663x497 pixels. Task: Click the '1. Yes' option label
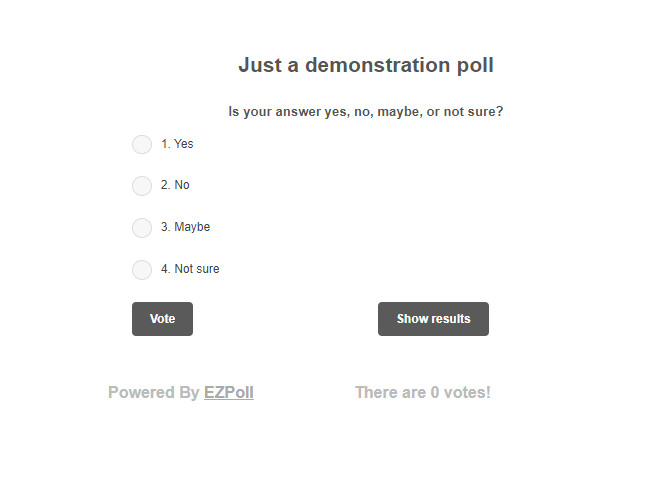(177, 144)
